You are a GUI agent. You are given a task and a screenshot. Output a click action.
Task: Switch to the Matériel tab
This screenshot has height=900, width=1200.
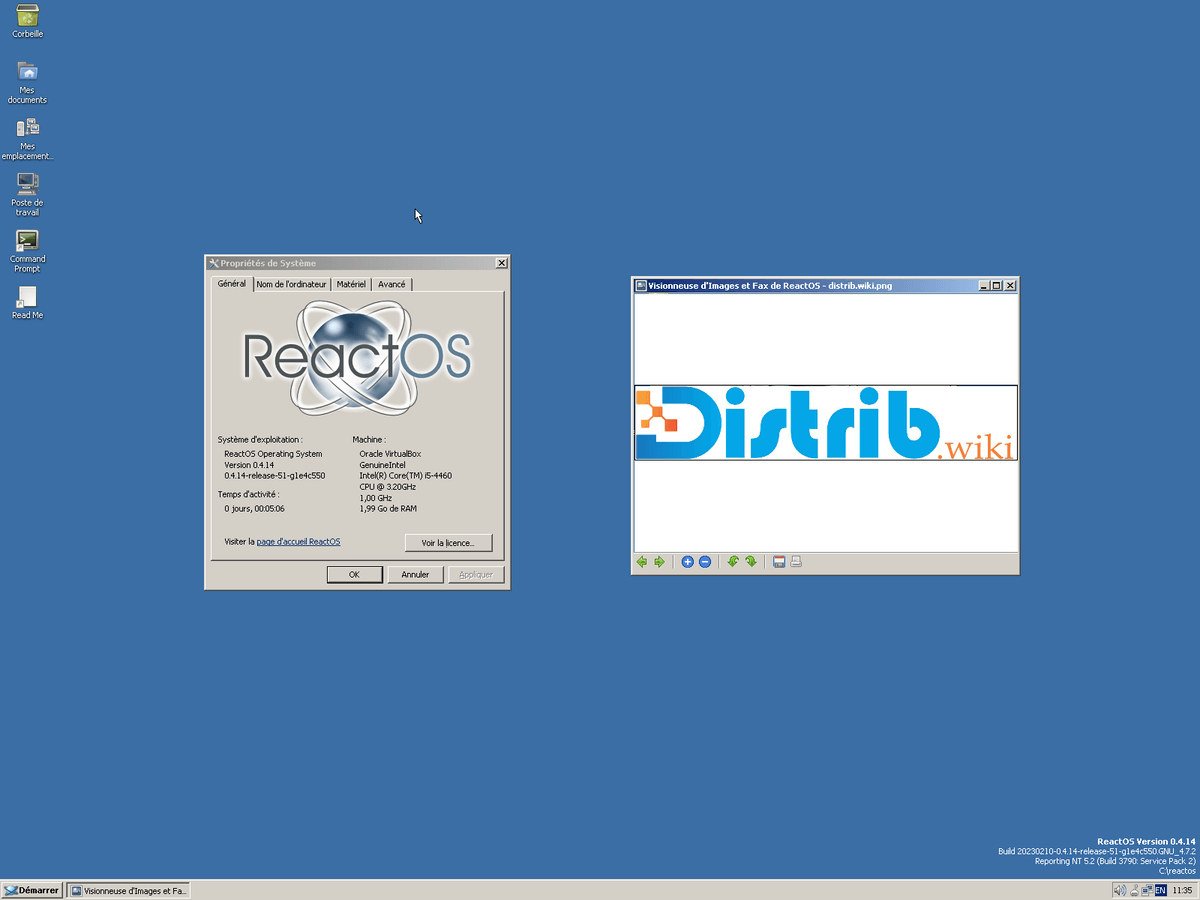[351, 285]
